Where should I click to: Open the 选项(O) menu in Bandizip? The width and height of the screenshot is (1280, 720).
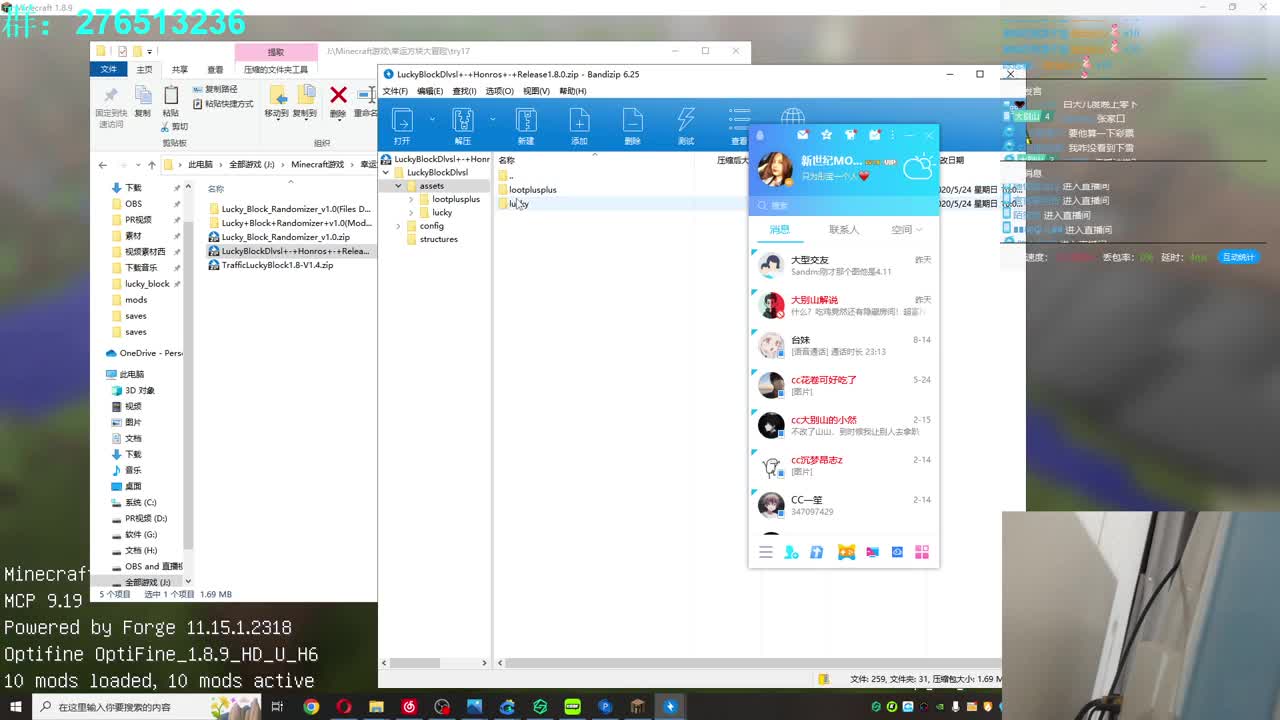point(499,91)
